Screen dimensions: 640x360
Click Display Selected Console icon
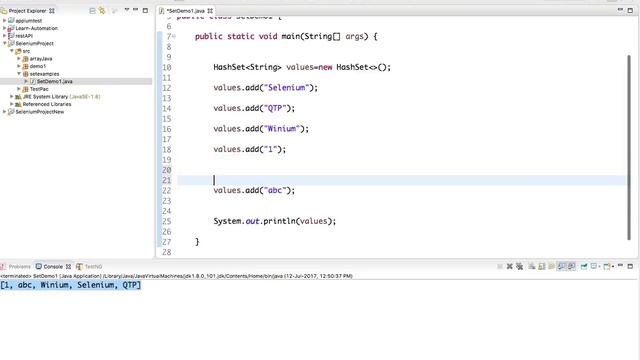tap(594, 266)
